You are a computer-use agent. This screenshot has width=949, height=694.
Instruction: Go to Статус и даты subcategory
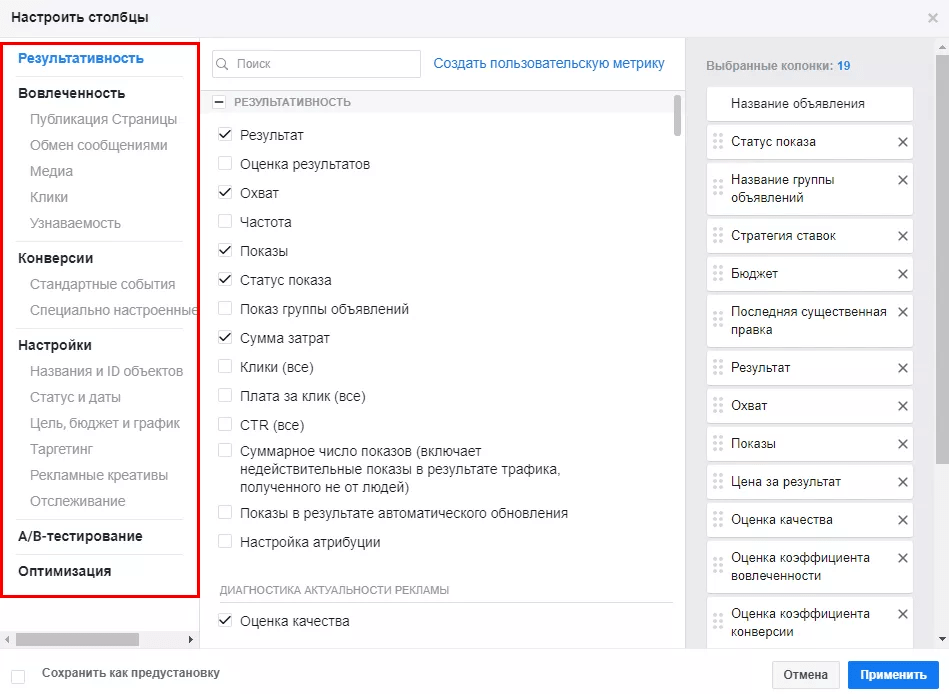pos(76,398)
